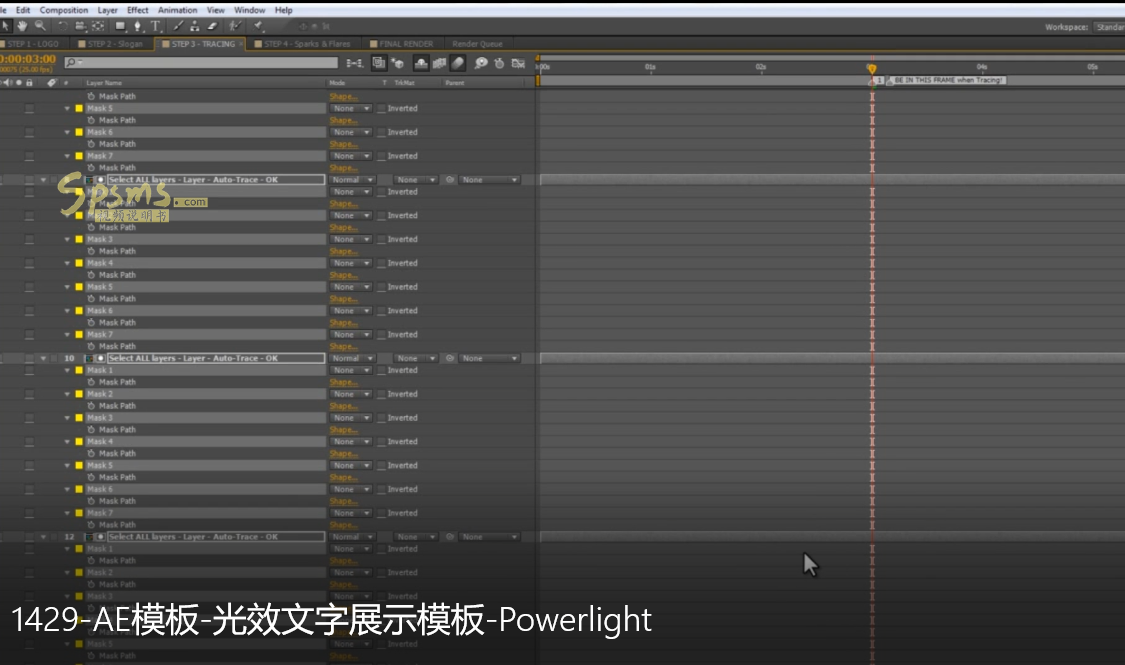Viewport: 1125px width, 665px height.
Task: Check Inverted for Mask 6 under layer 10
Action: click(382, 489)
